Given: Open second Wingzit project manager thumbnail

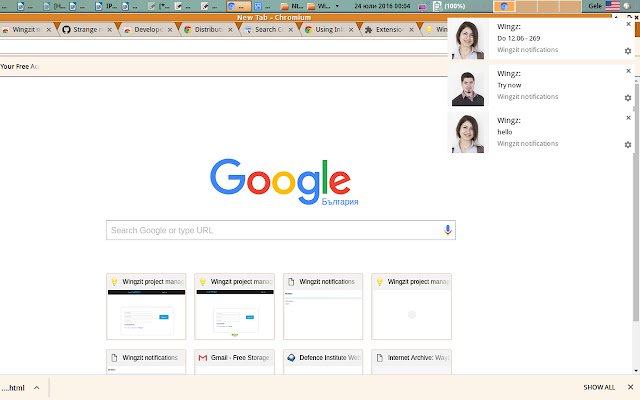Looking at the screenshot, I should coord(234,307).
